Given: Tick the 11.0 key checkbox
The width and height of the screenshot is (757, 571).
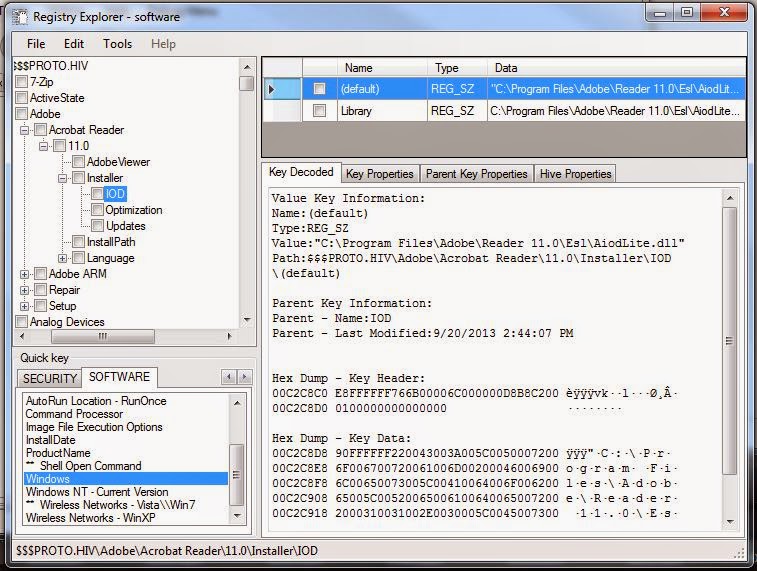Looking at the screenshot, I should [59, 145].
